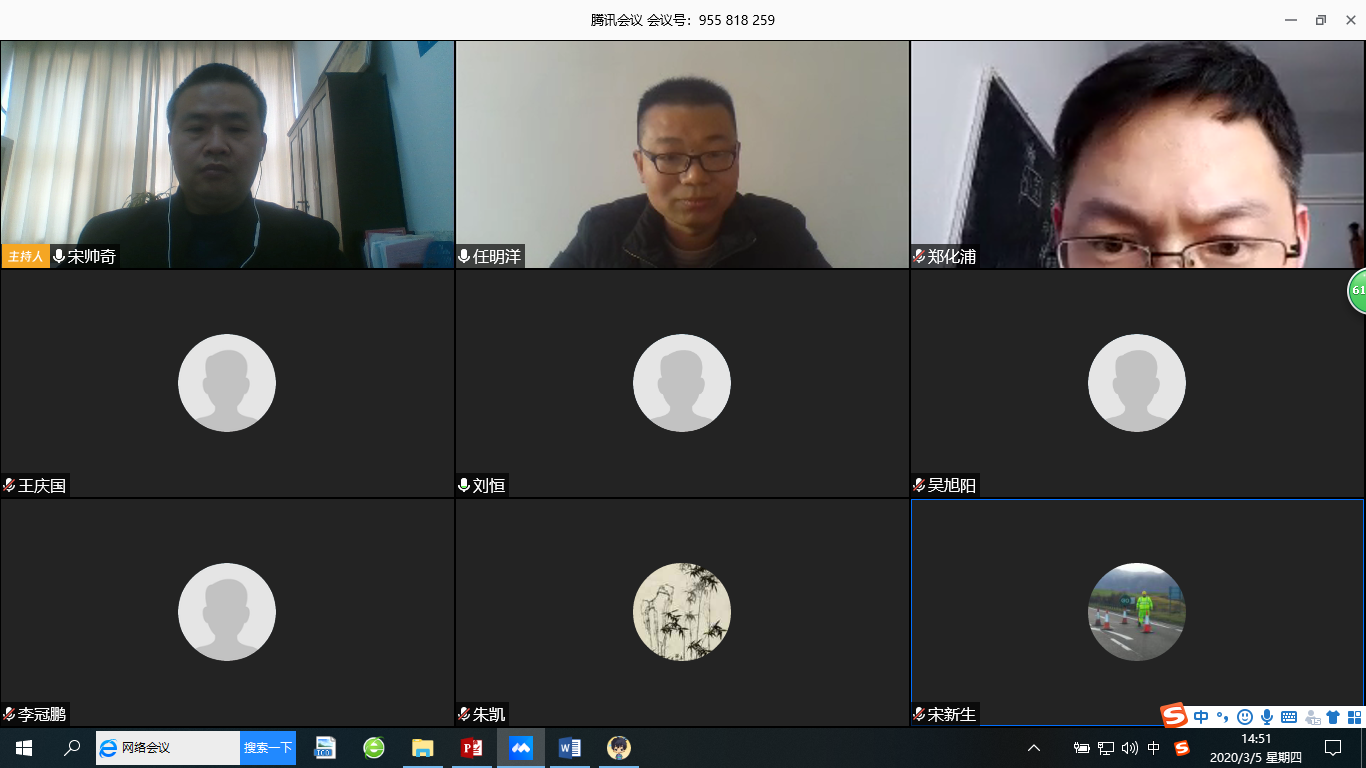Screen dimensions: 1366x768
Task: Open the system volume speaker control
Action: click(1130, 747)
